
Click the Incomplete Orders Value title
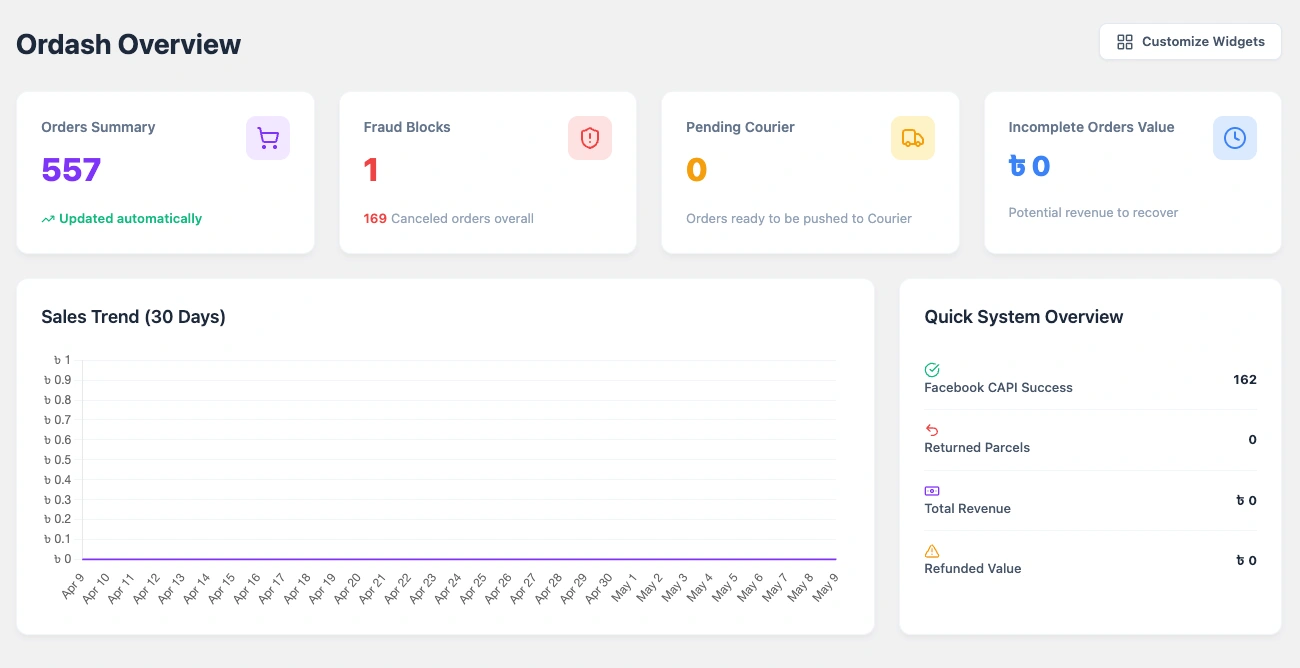(1091, 127)
